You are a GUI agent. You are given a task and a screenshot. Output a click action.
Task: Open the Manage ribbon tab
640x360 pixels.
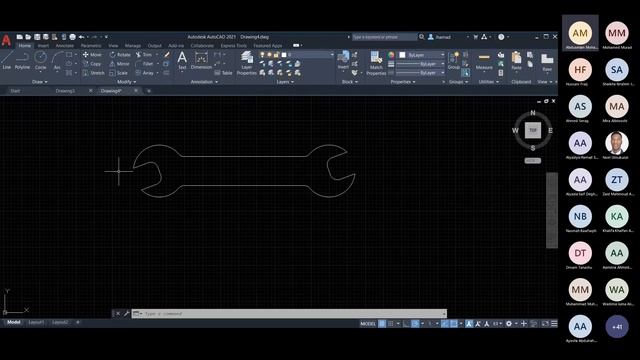pos(133,46)
